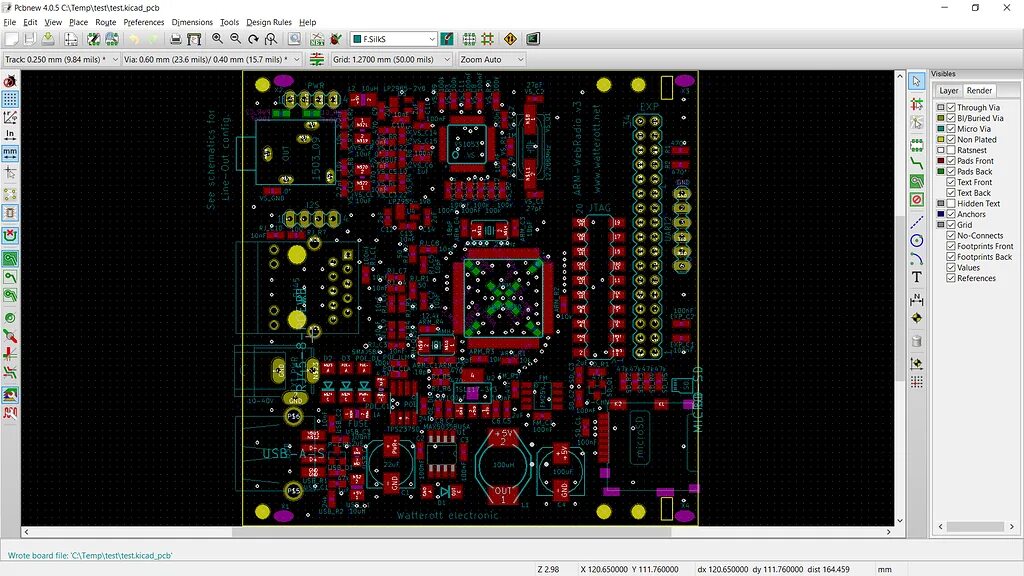The image size is (1024, 576).
Task: Select the Add graphic line tool
Action: point(917,223)
